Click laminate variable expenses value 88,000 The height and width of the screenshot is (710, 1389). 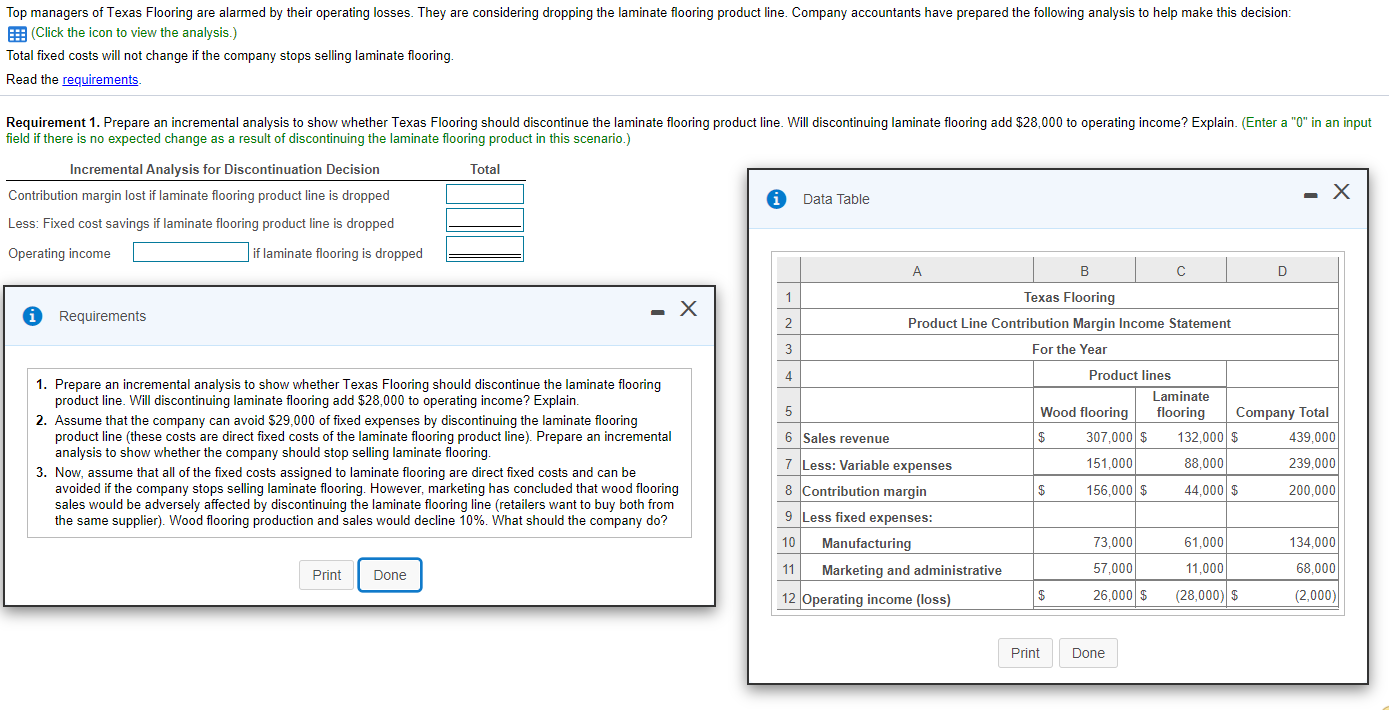[x=1204, y=463]
